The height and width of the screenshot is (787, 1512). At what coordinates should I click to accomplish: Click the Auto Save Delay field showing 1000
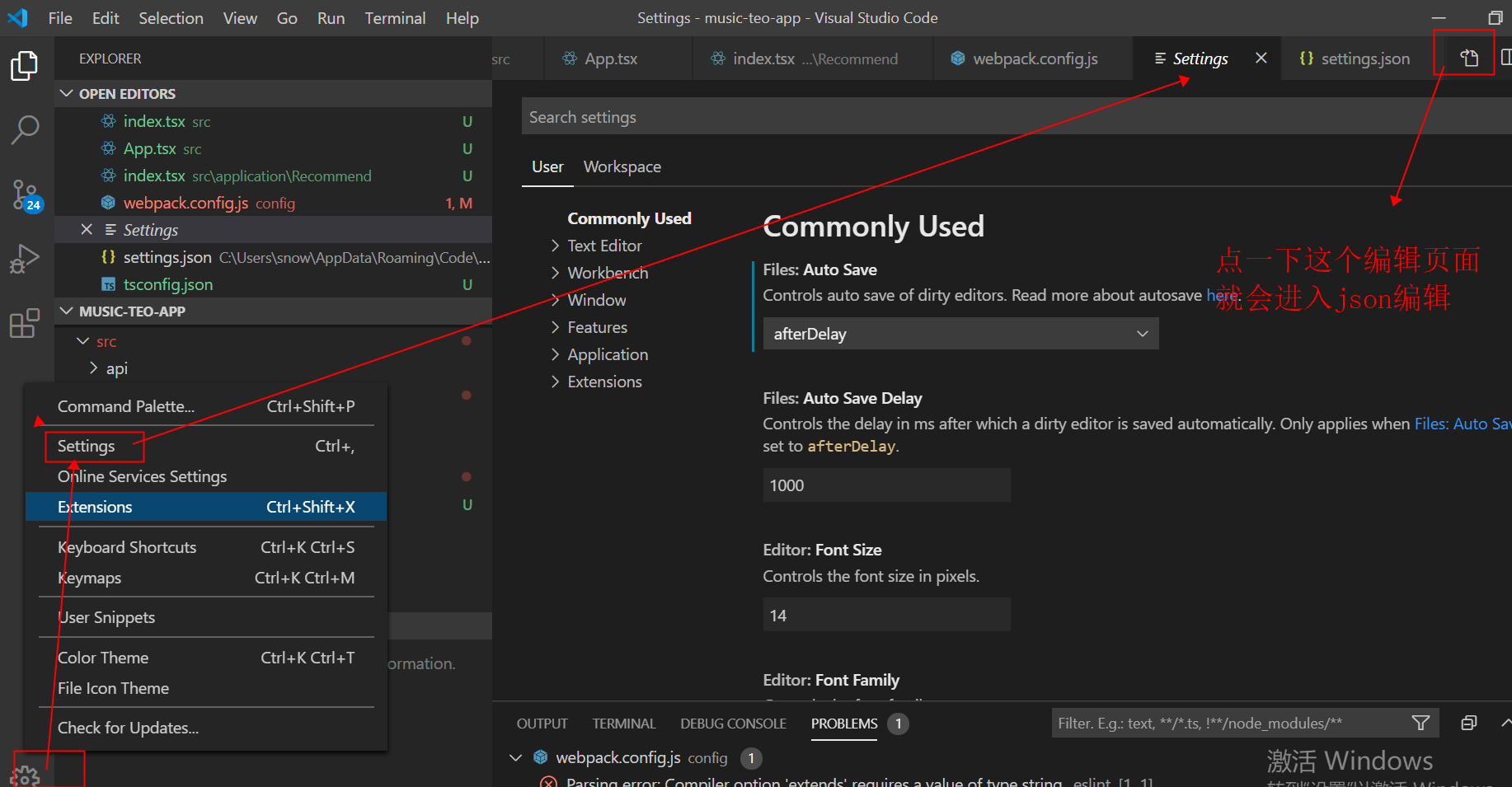[x=886, y=485]
